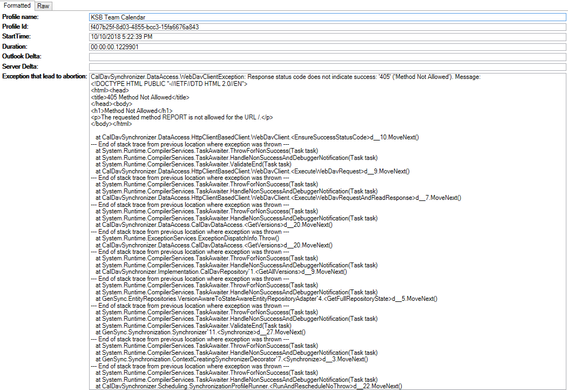Click the '</body></html>' line
The image size is (568, 390).
(x=111, y=124)
